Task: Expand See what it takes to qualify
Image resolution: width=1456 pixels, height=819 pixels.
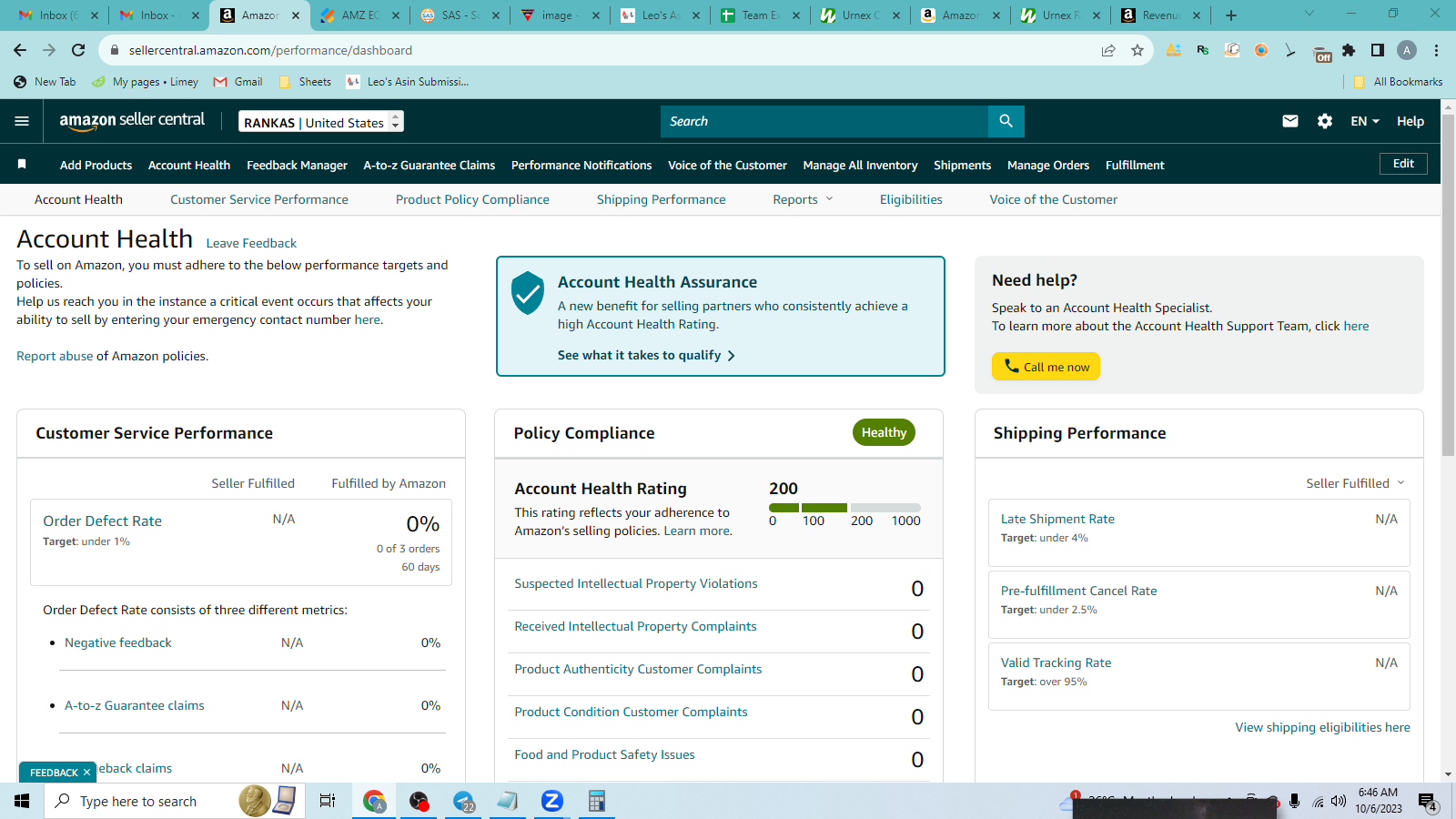Action: [x=646, y=355]
